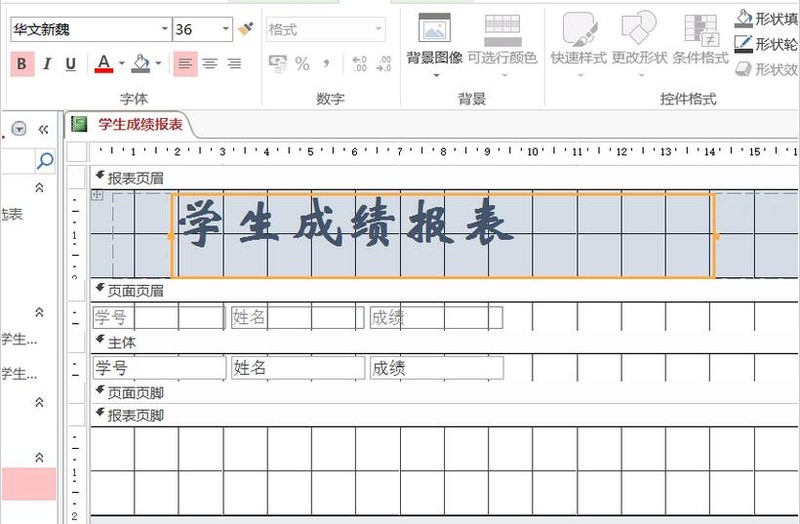Click the Format Painter brush icon
The height and width of the screenshot is (524, 800).
click(246, 30)
